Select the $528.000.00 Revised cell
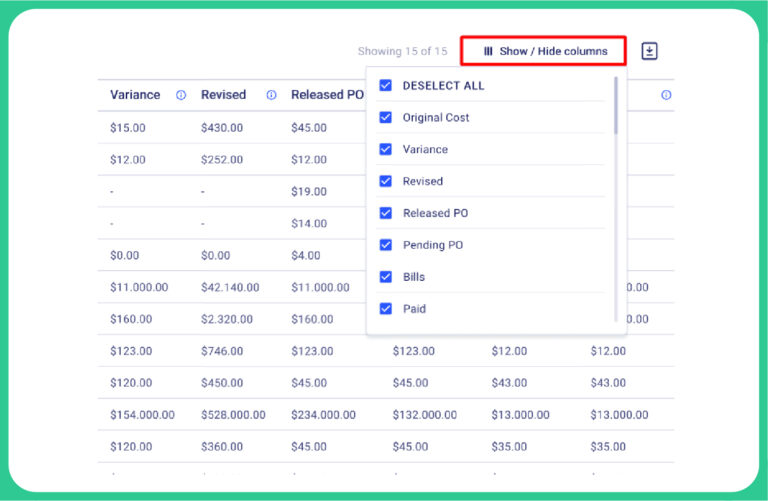This screenshot has width=768, height=501. 233,415
